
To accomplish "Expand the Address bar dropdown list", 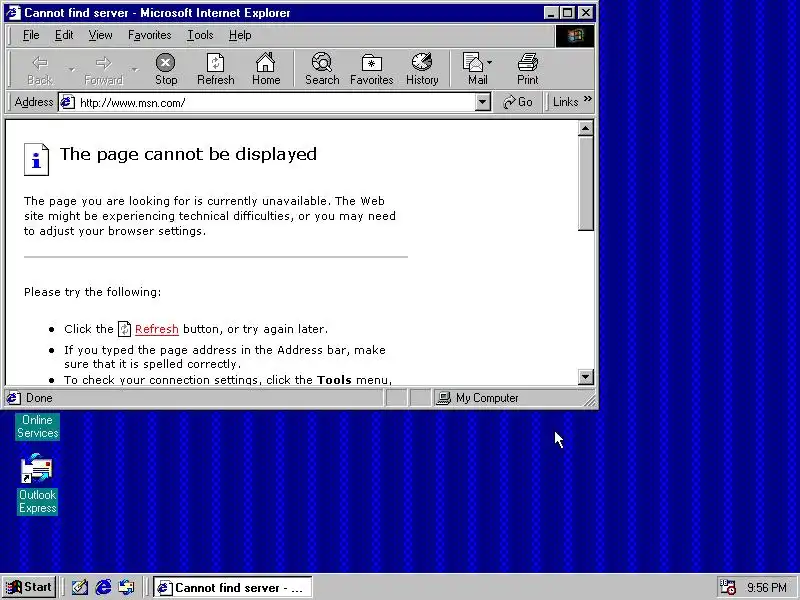I will click(x=482, y=102).
